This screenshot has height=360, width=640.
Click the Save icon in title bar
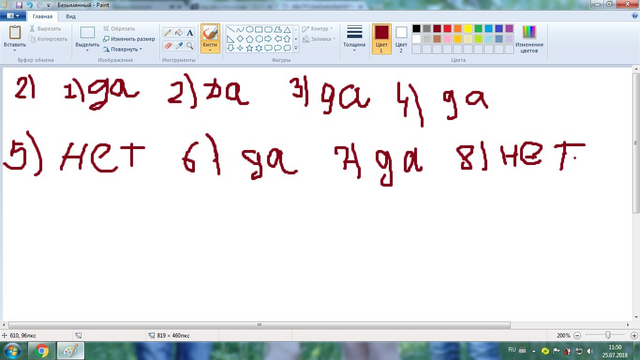(x=19, y=5)
